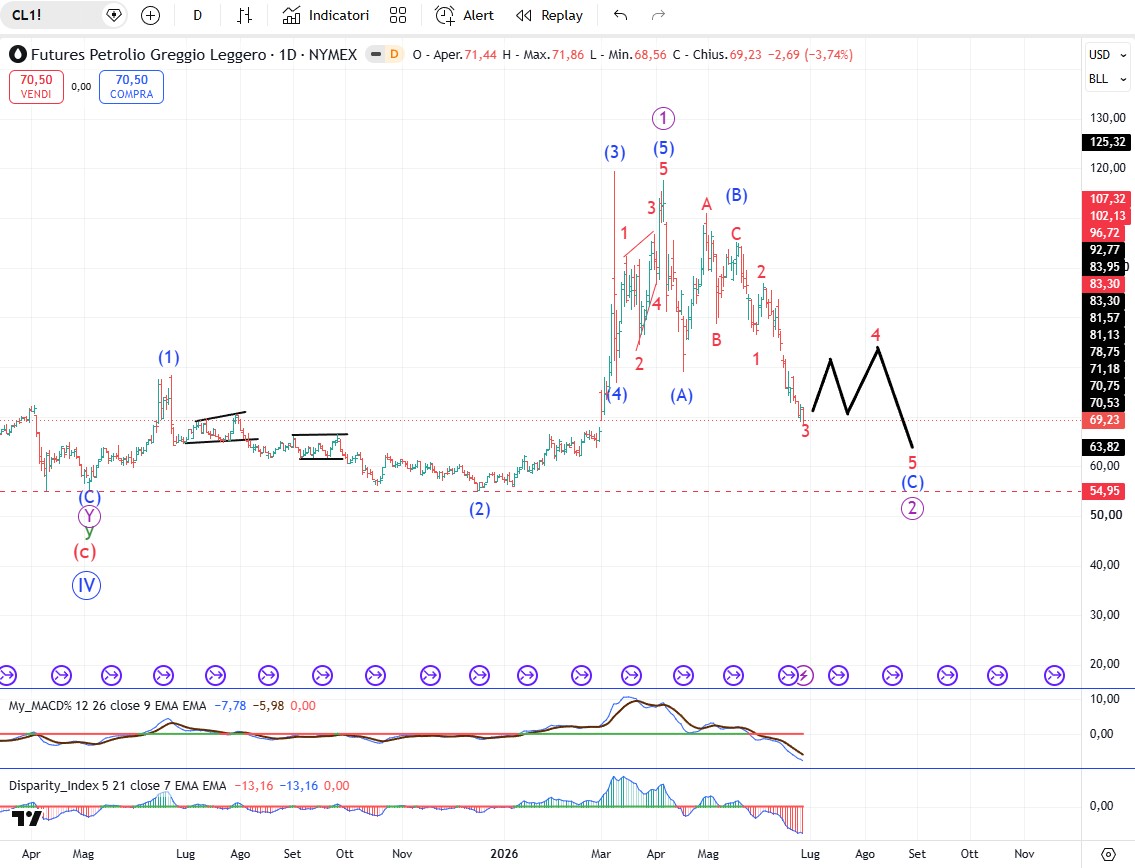Redo the chart action
This screenshot has height=868, width=1135.
658,15
